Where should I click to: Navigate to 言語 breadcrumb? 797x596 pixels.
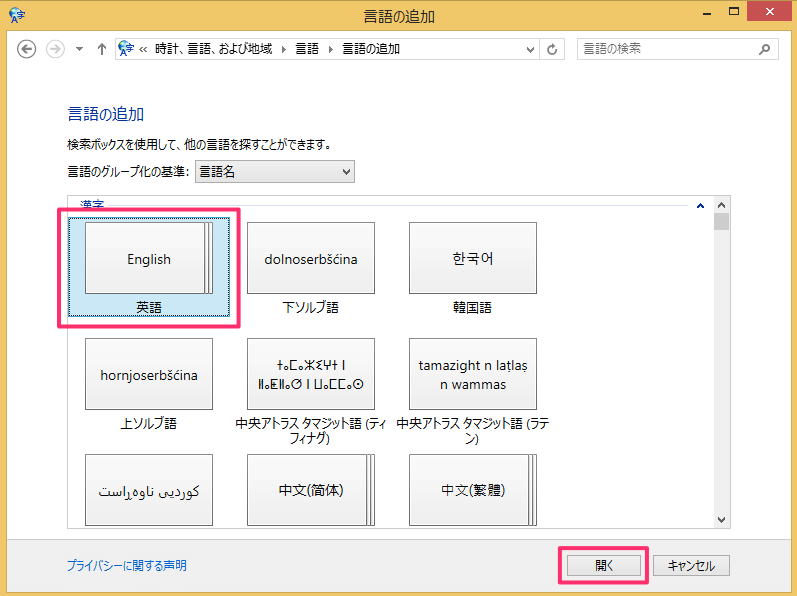308,49
